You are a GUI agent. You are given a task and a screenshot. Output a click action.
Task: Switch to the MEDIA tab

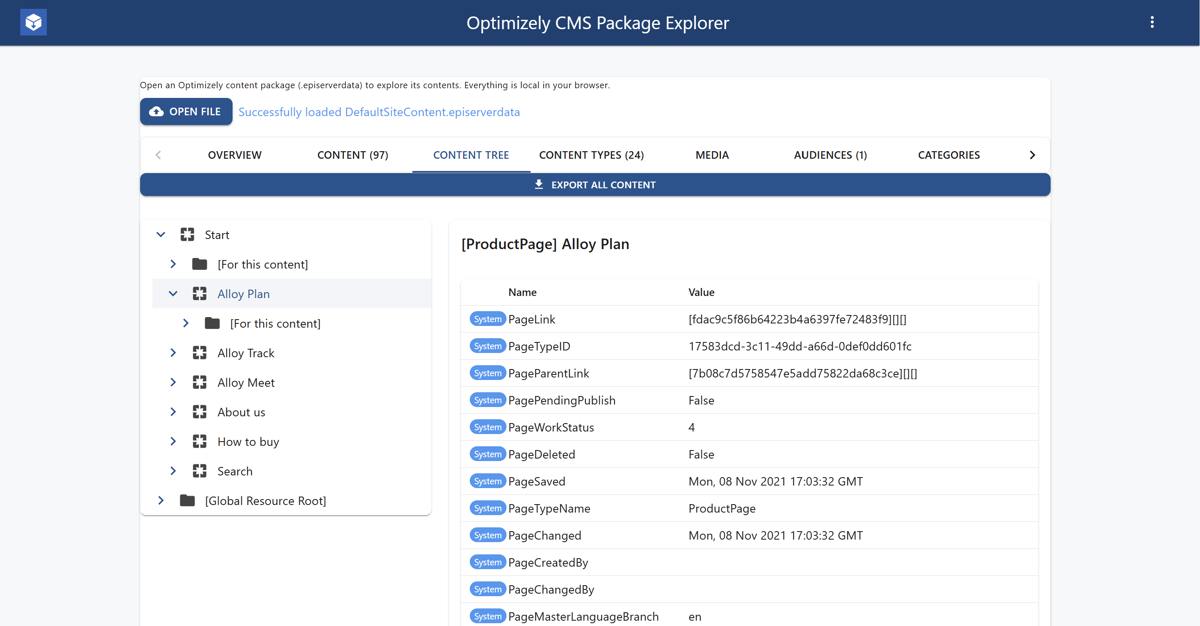(712, 155)
